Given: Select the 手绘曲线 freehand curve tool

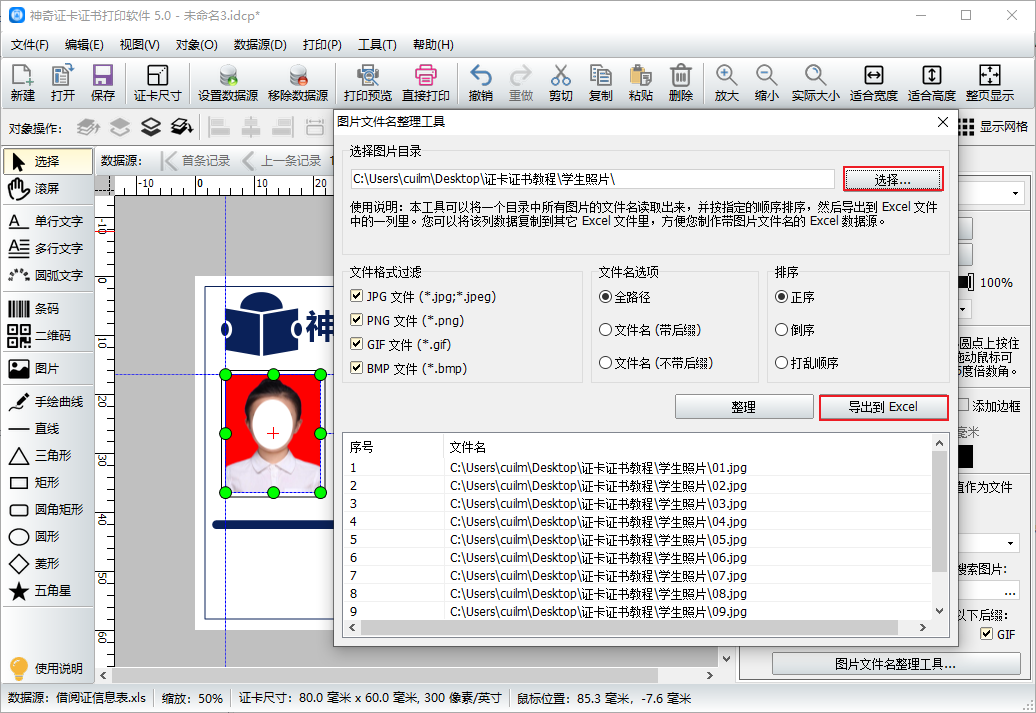Looking at the screenshot, I should pos(48,402).
